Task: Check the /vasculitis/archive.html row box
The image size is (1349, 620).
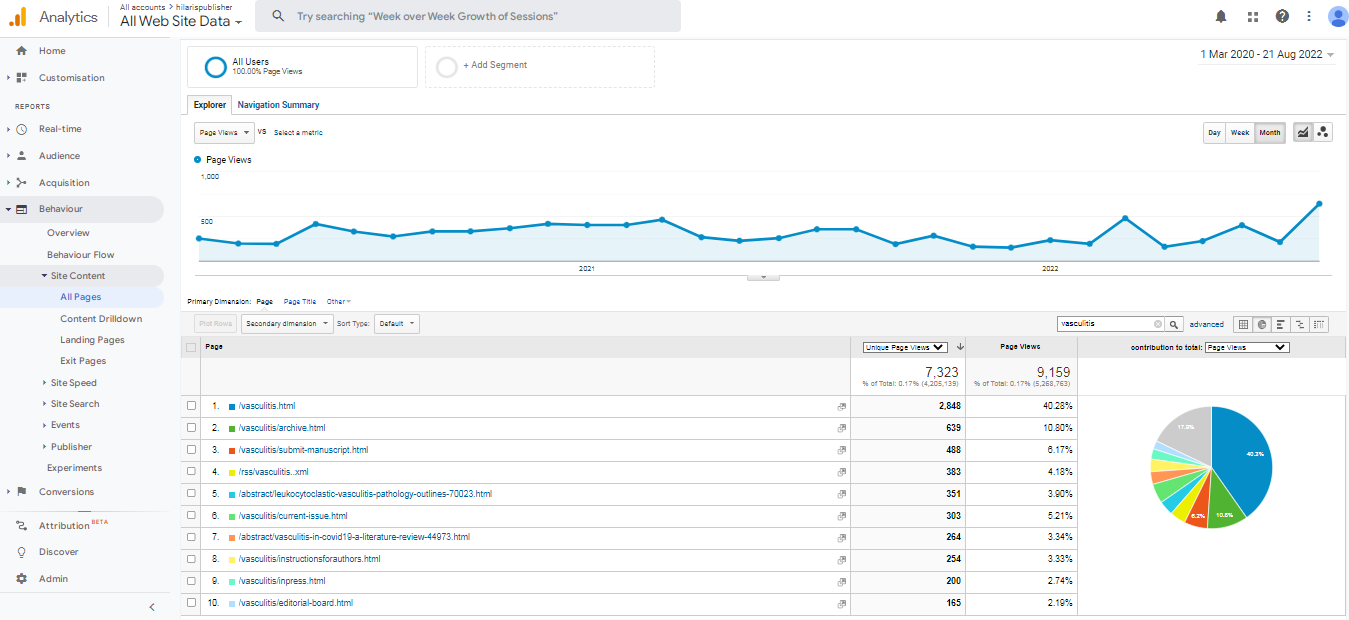Action: tap(191, 428)
